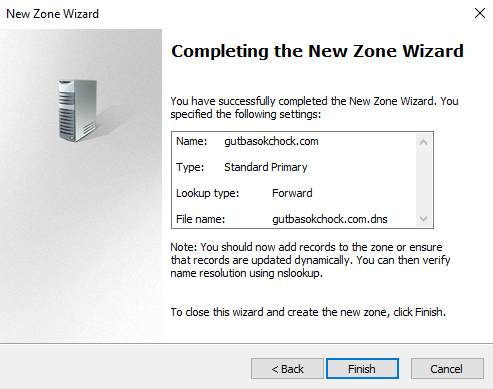This screenshot has width=493, height=389.
Task: Click the New Zone Wizard title bar text
Action: point(52,14)
